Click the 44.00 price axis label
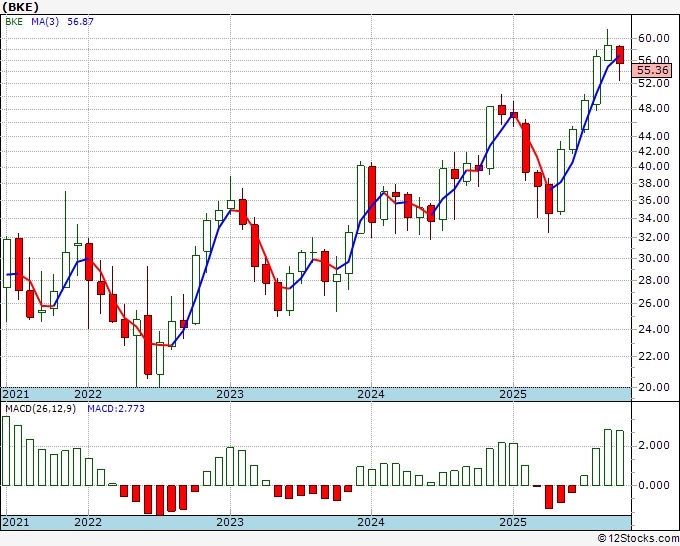Screen dimensions: 680x546 (654, 136)
